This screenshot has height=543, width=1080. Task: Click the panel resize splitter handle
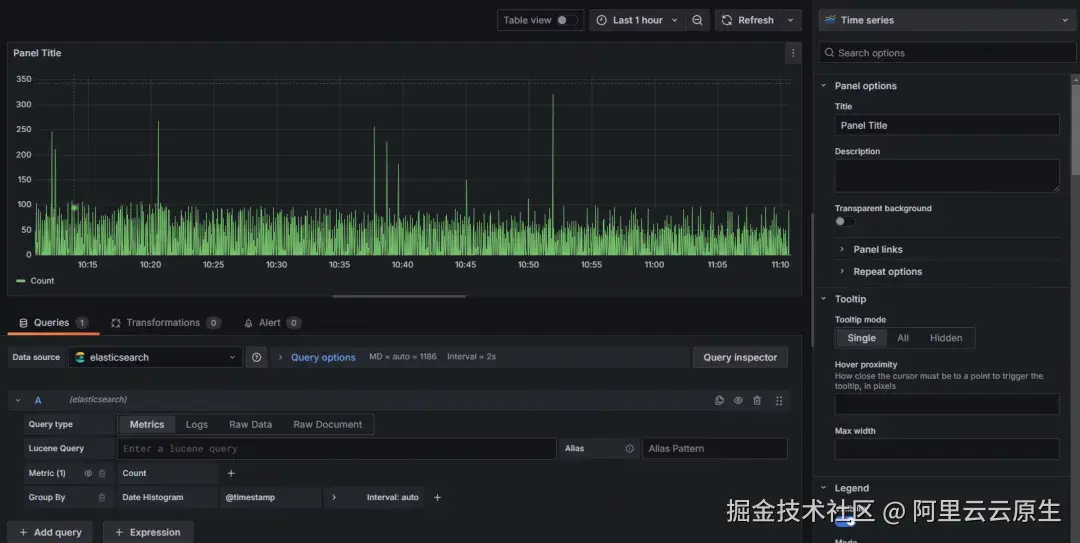(x=399, y=296)
